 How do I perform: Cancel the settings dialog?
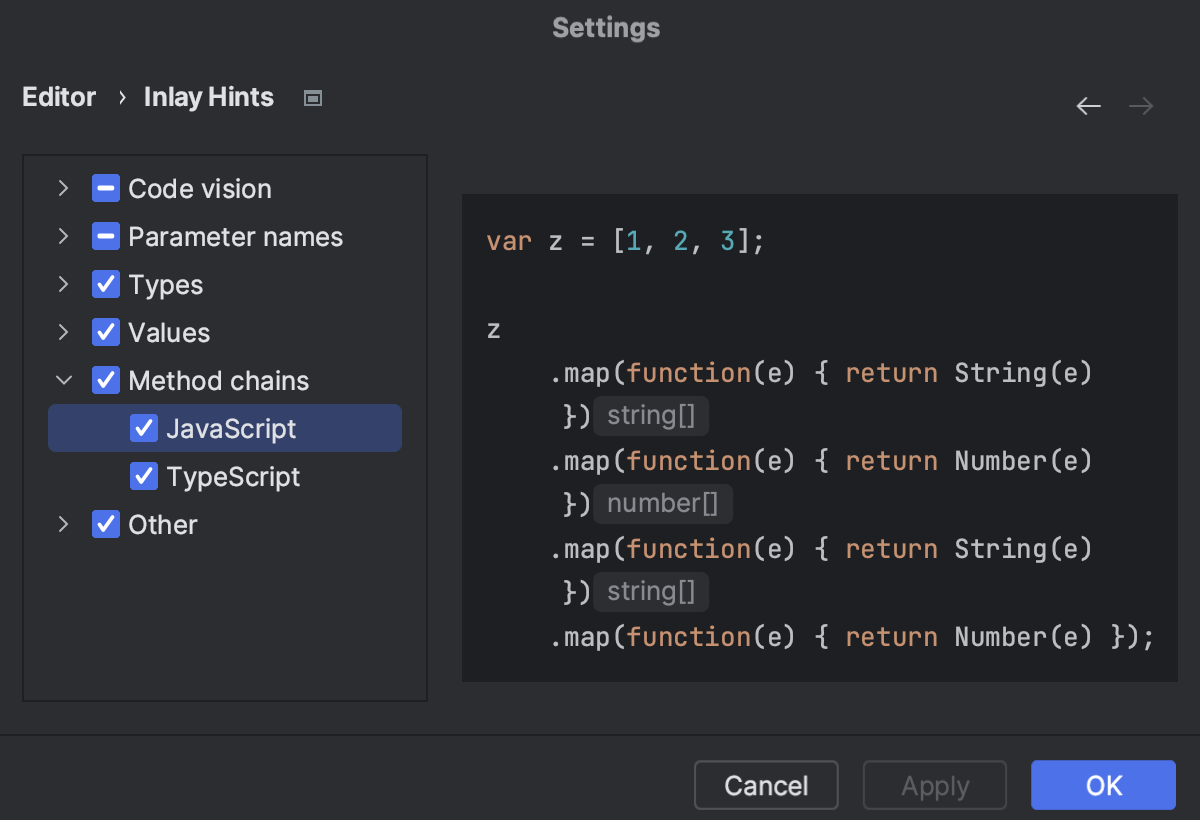tap(766, 785)
